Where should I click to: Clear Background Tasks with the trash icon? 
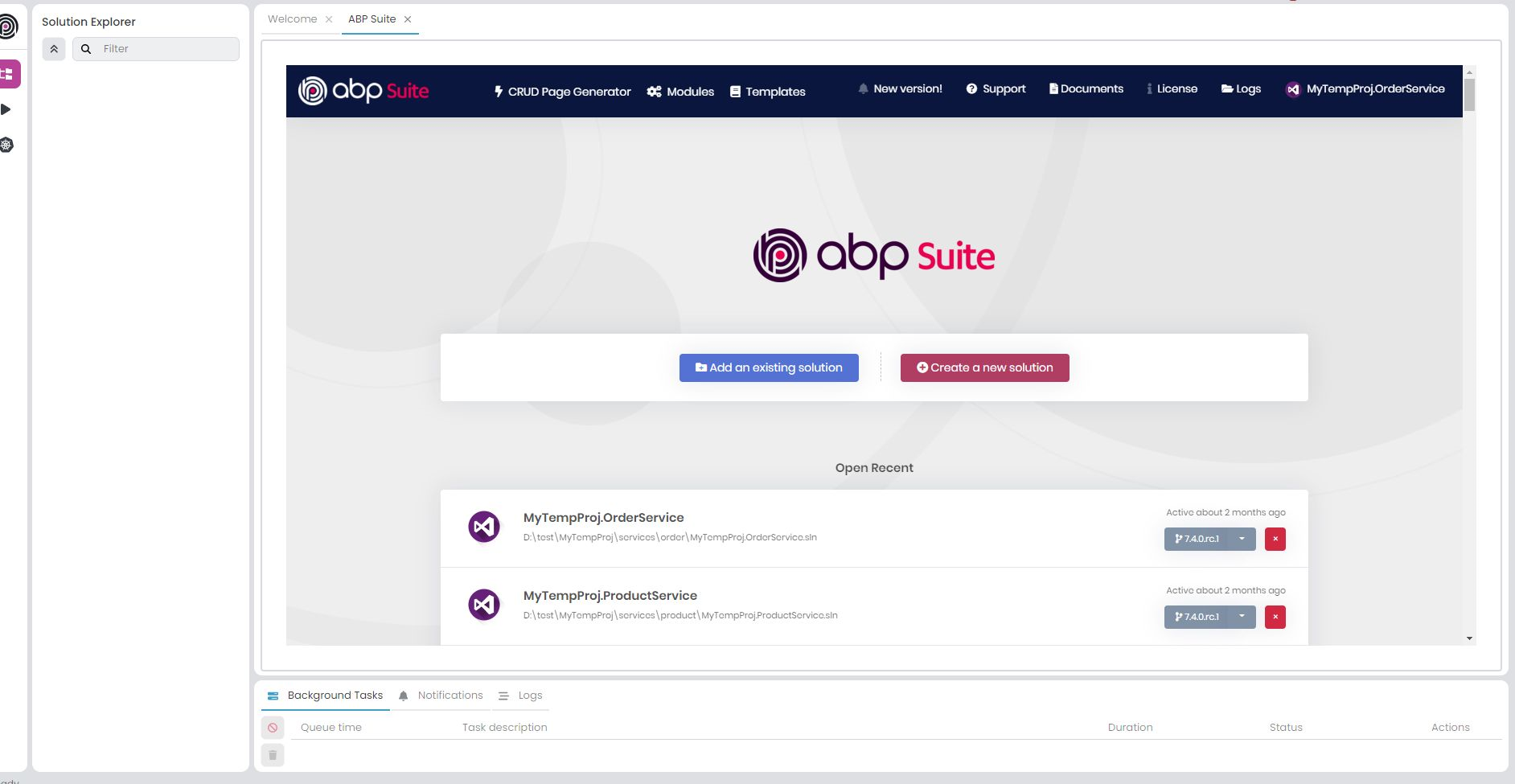[x=273, y=755]
